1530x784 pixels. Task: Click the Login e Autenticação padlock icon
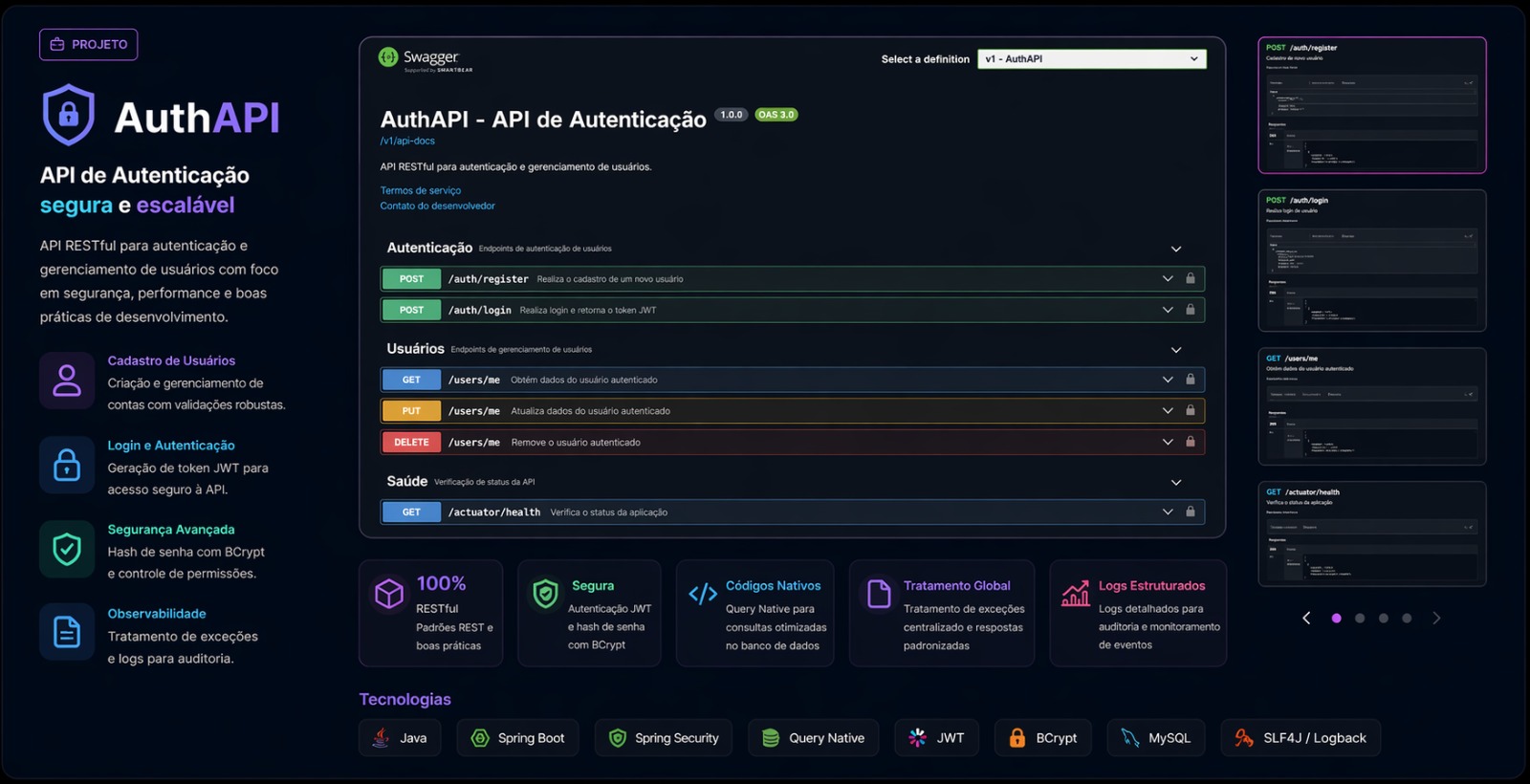click(67, 465)
